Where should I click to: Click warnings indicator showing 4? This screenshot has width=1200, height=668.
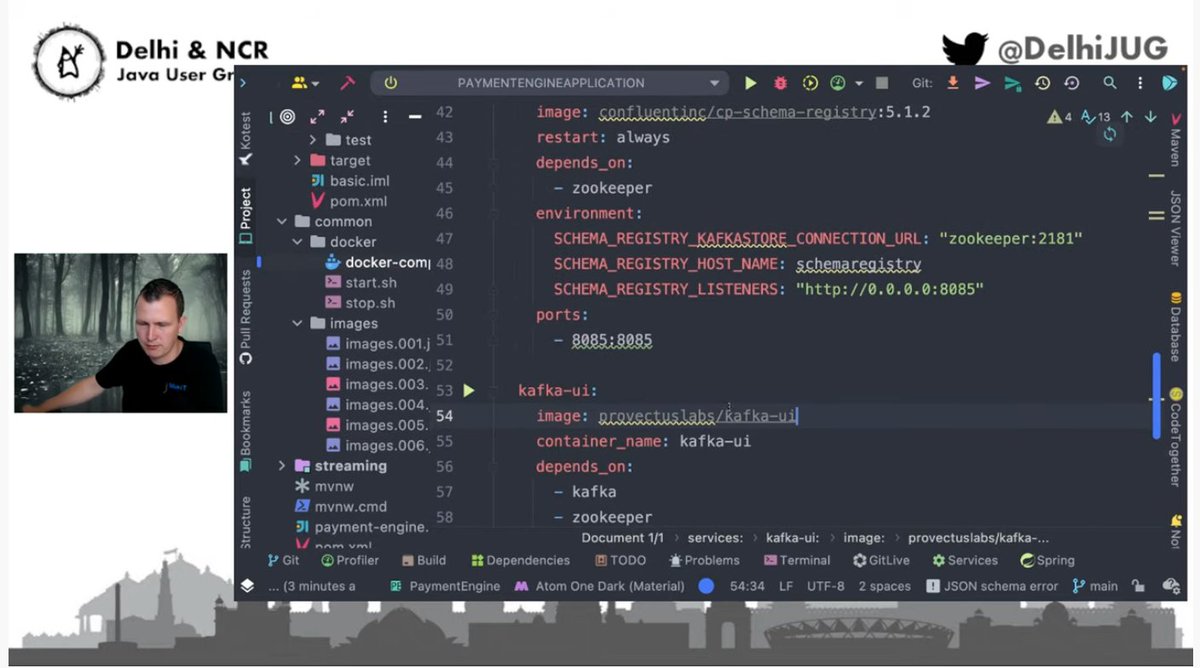click(x=1060, y=117)
